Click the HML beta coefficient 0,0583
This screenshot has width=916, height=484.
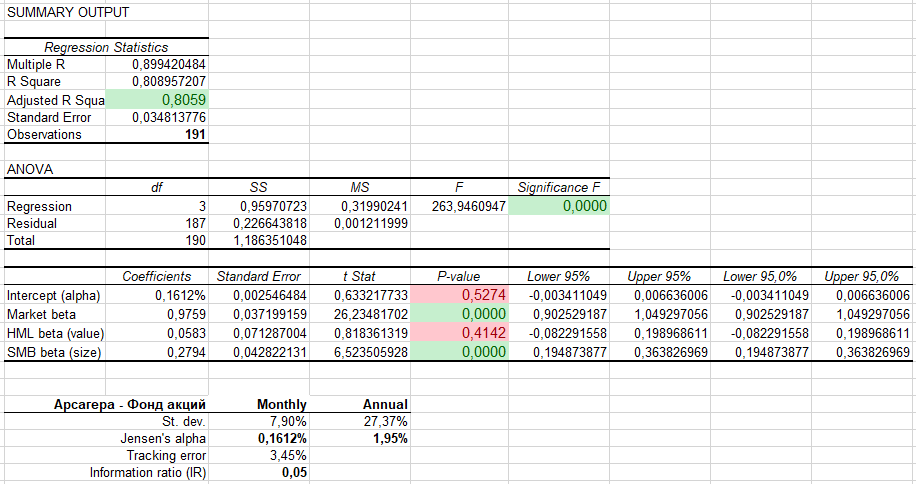click(186, 333)
